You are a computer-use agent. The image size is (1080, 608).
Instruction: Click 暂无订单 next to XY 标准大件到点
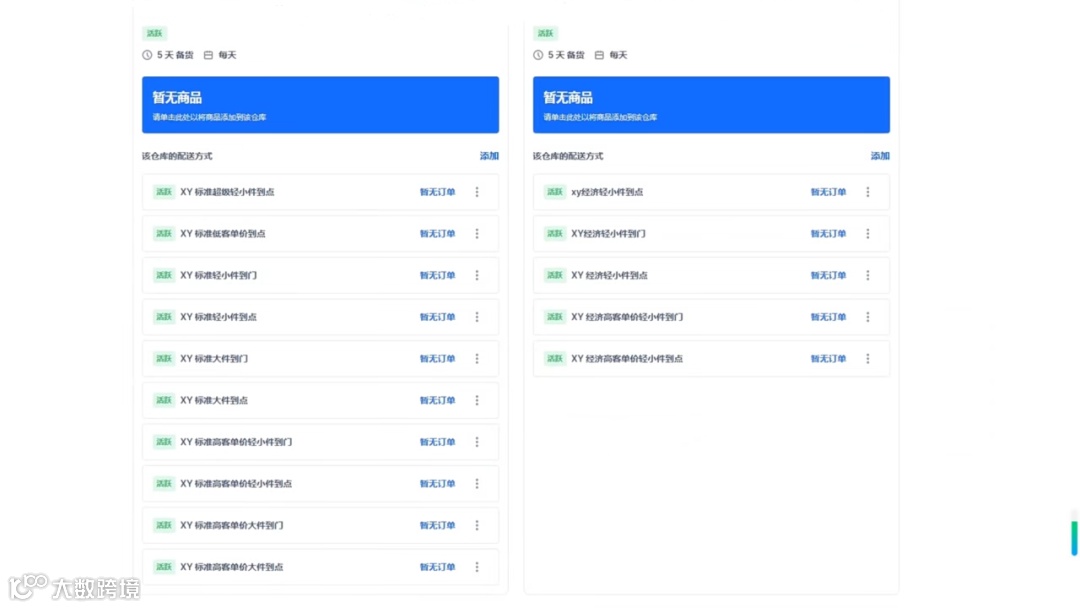pyautogui.click(x=437, y=401)
